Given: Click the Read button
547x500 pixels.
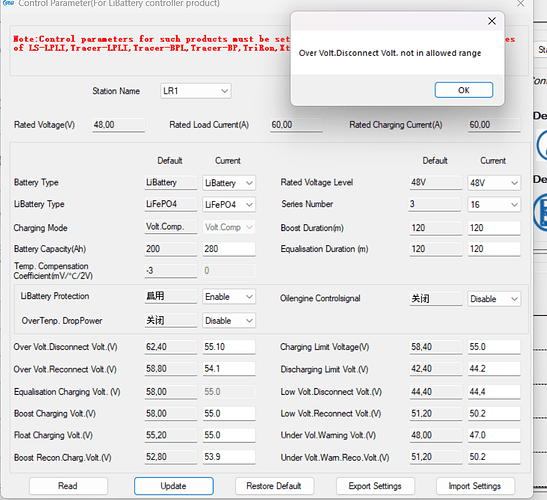Looking at the screenshot, I should [68, 486].
